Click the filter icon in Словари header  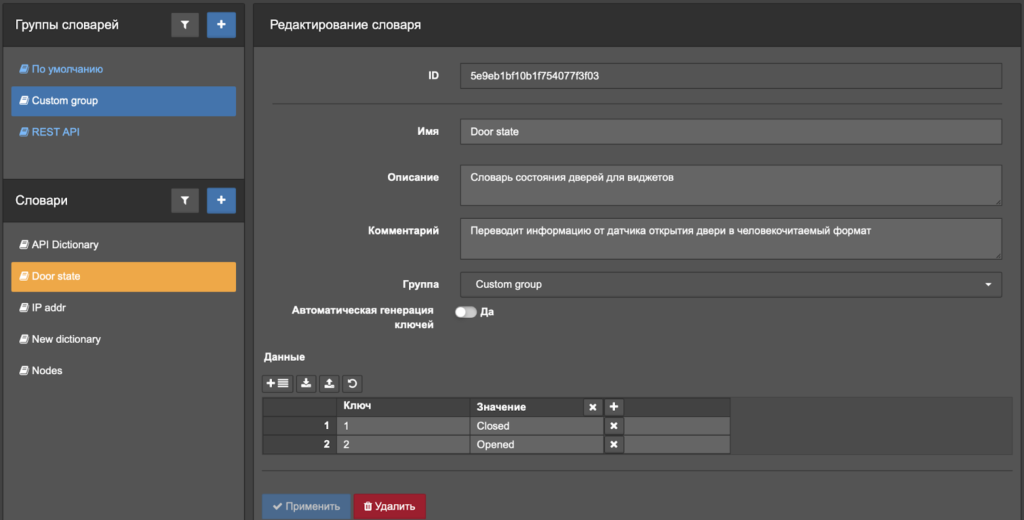click(x=185, y=201)
